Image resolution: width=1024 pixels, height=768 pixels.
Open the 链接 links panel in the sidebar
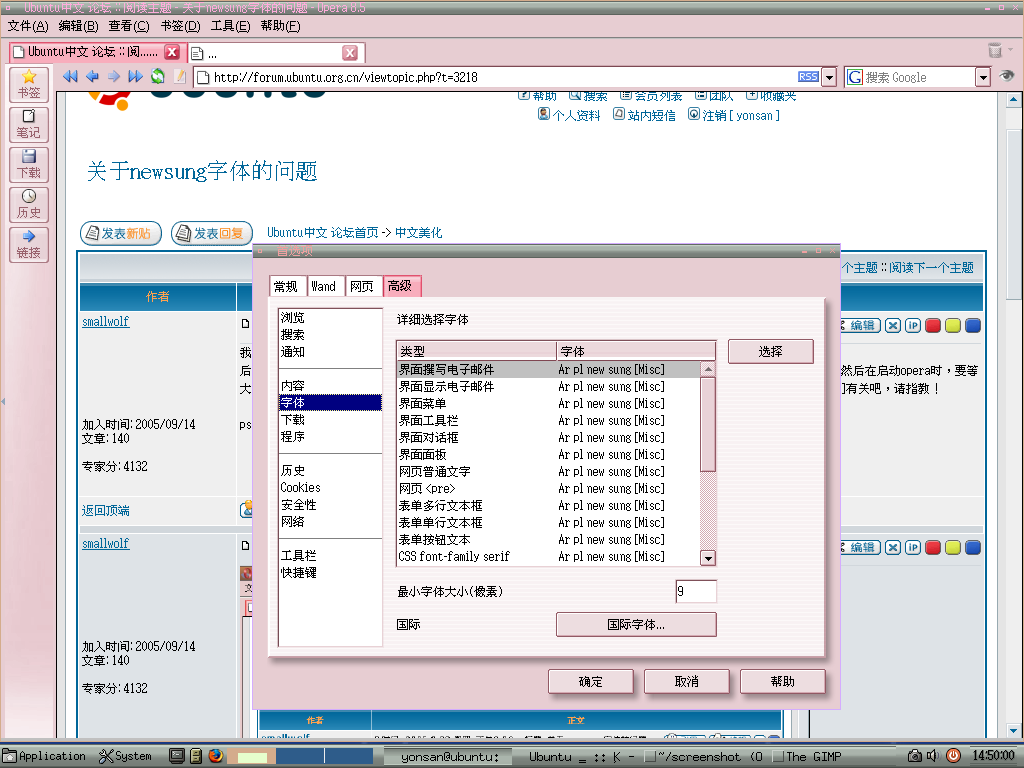point(29,245)
